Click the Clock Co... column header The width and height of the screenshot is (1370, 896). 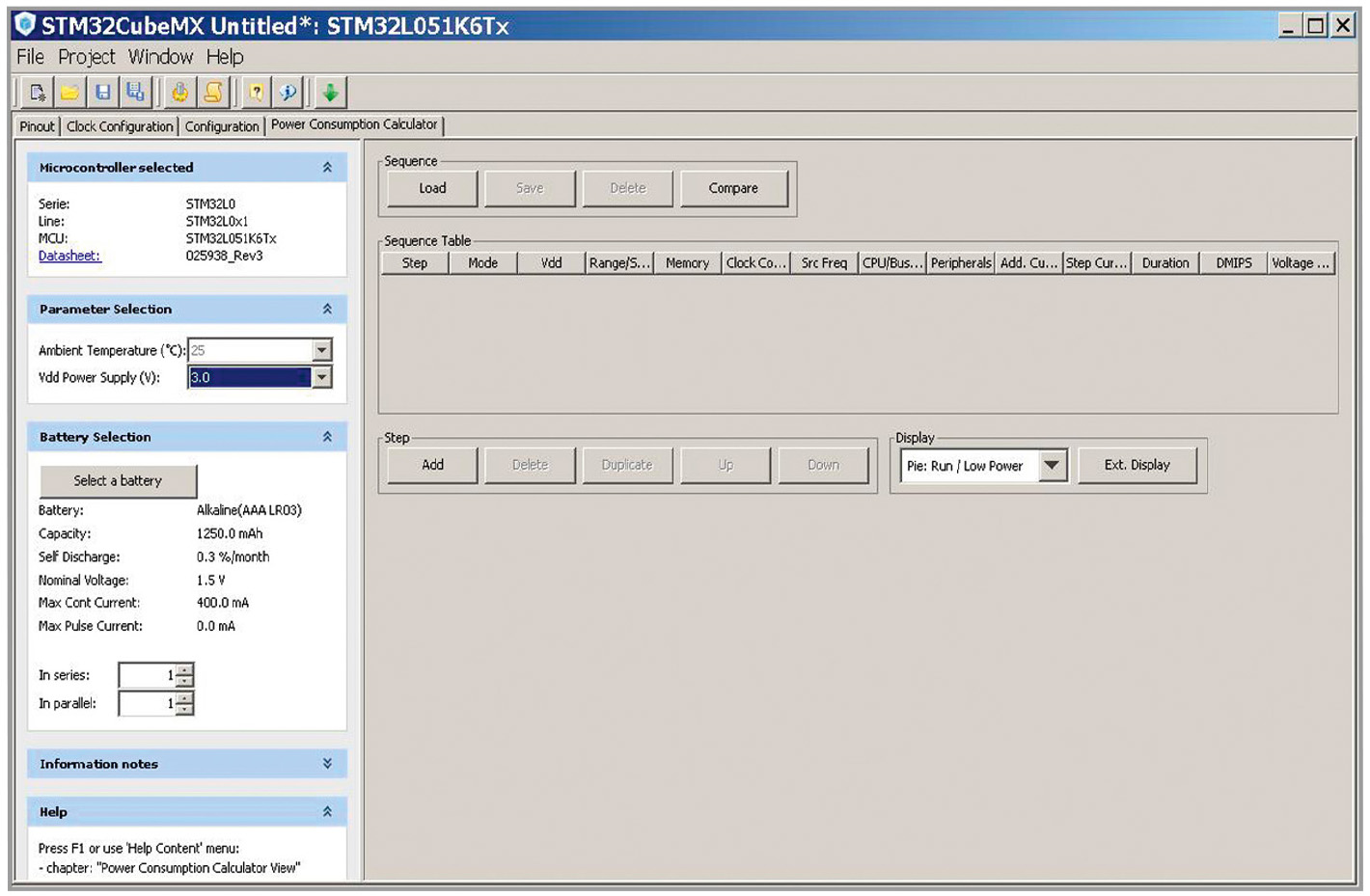pos(756,263)
